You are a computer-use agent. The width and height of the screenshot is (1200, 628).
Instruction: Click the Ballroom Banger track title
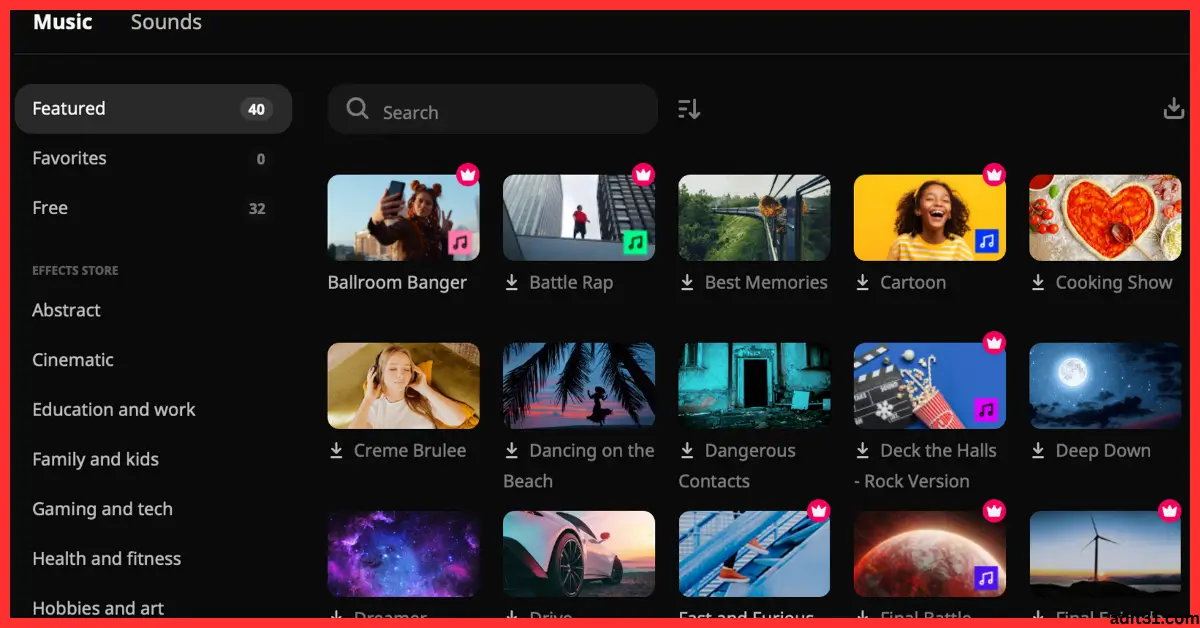397,283
